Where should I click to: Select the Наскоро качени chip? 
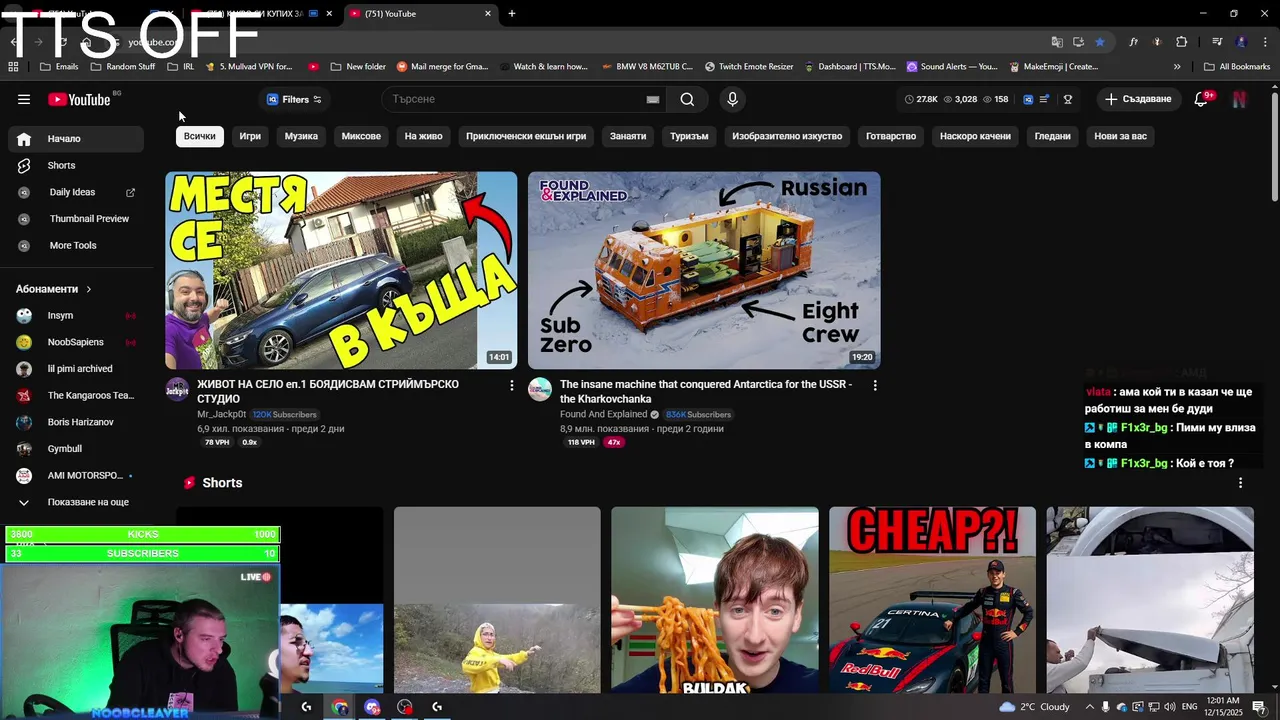(x=975, y=136)
